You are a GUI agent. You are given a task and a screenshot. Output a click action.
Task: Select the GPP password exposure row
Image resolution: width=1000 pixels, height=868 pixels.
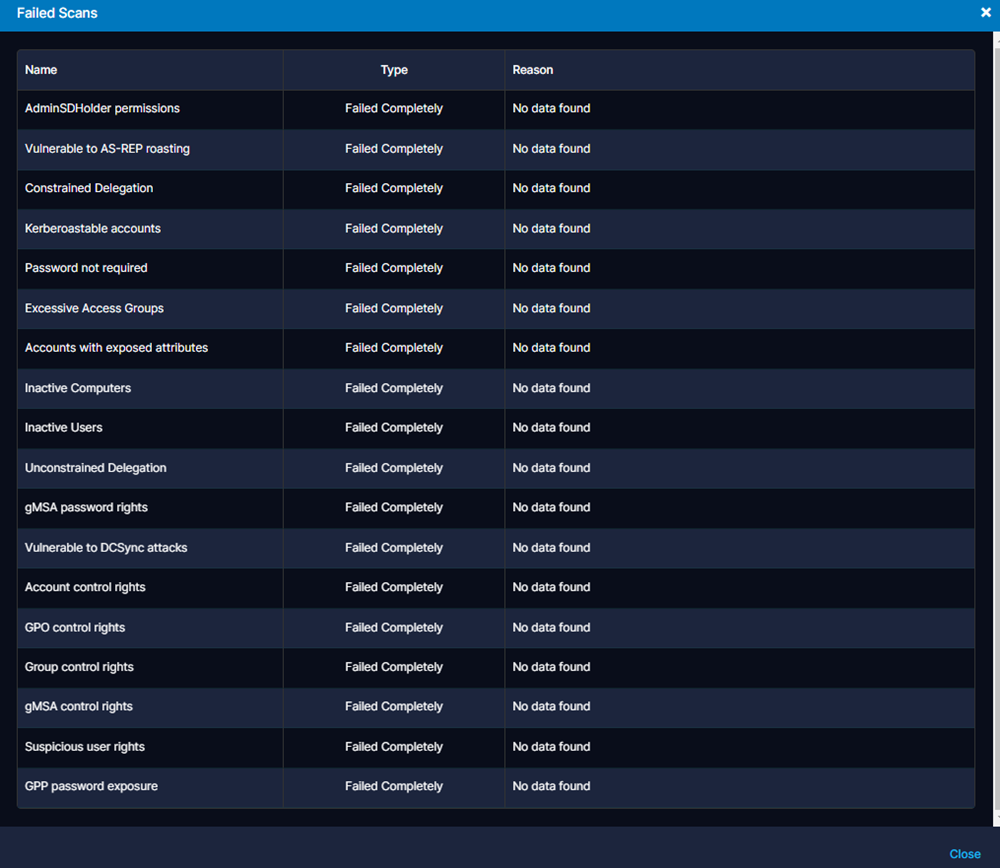click(150, 787)
